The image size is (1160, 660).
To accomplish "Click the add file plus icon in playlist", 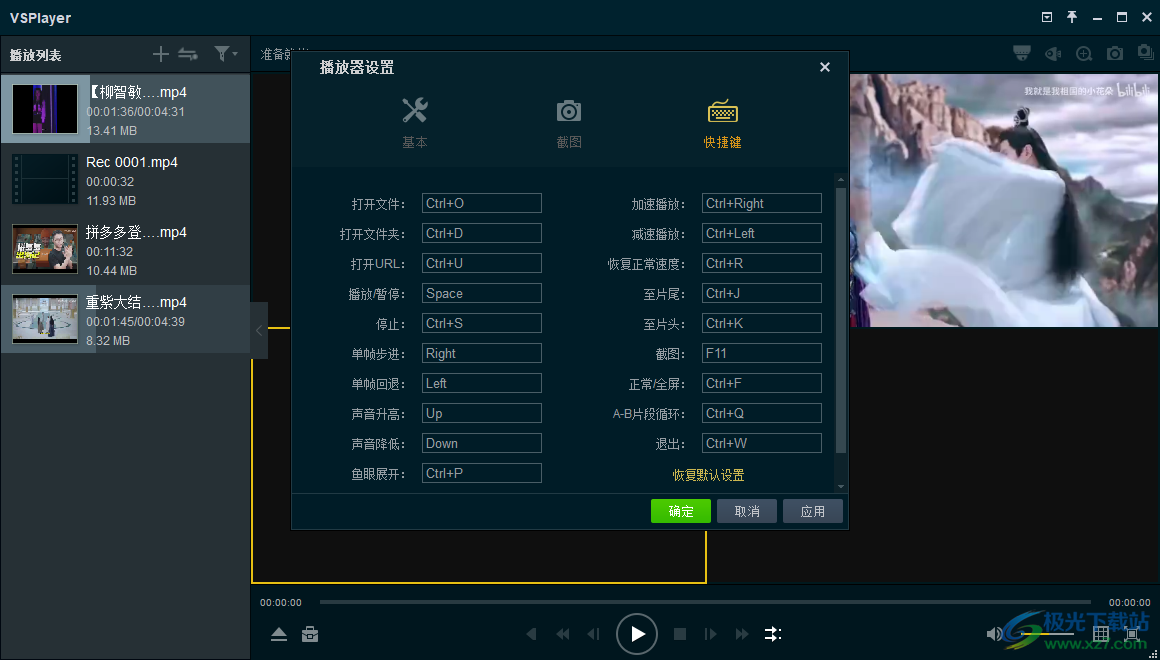I will (x=161, y=54).
